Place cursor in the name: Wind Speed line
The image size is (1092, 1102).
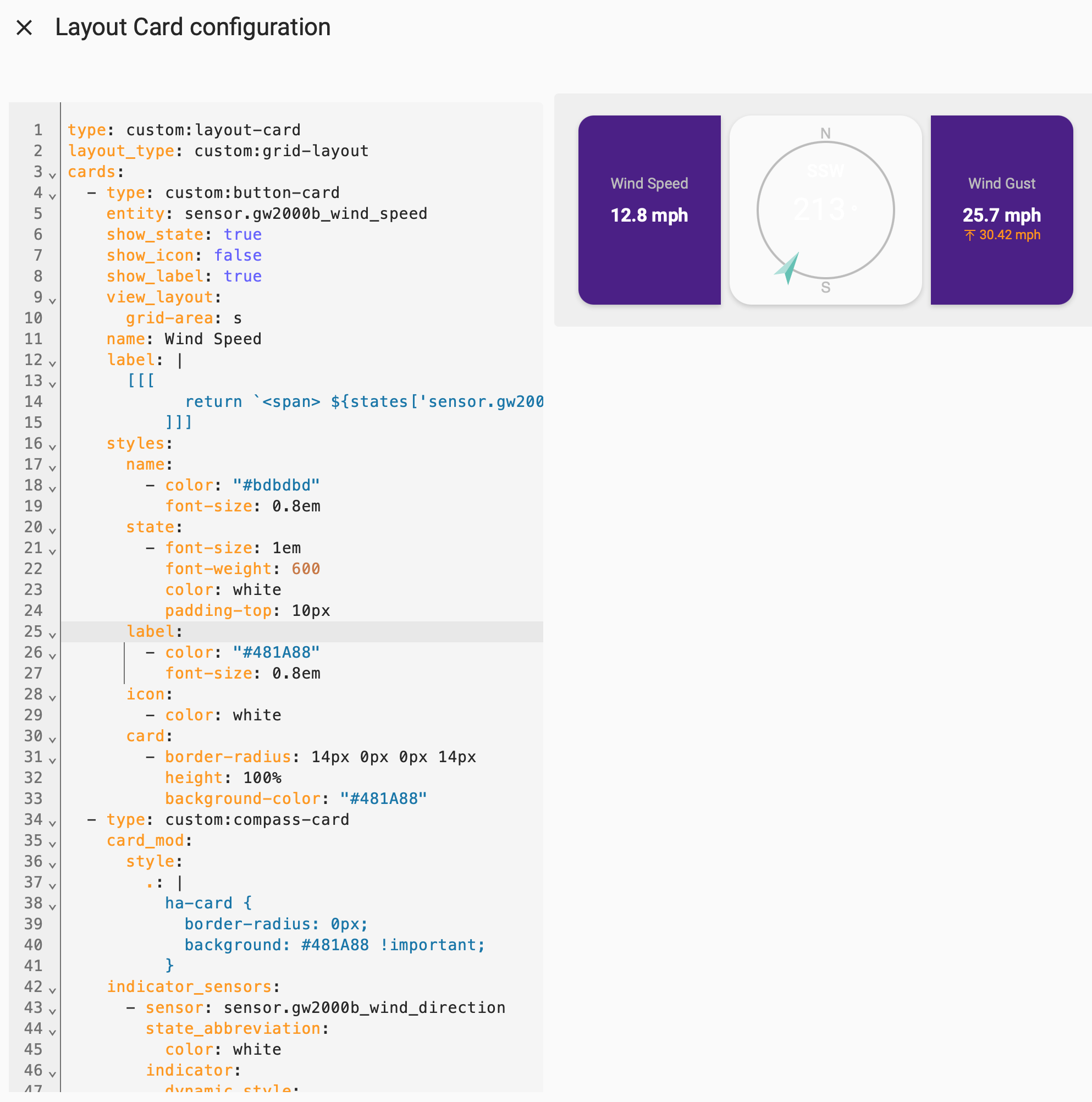pos(212,339)
